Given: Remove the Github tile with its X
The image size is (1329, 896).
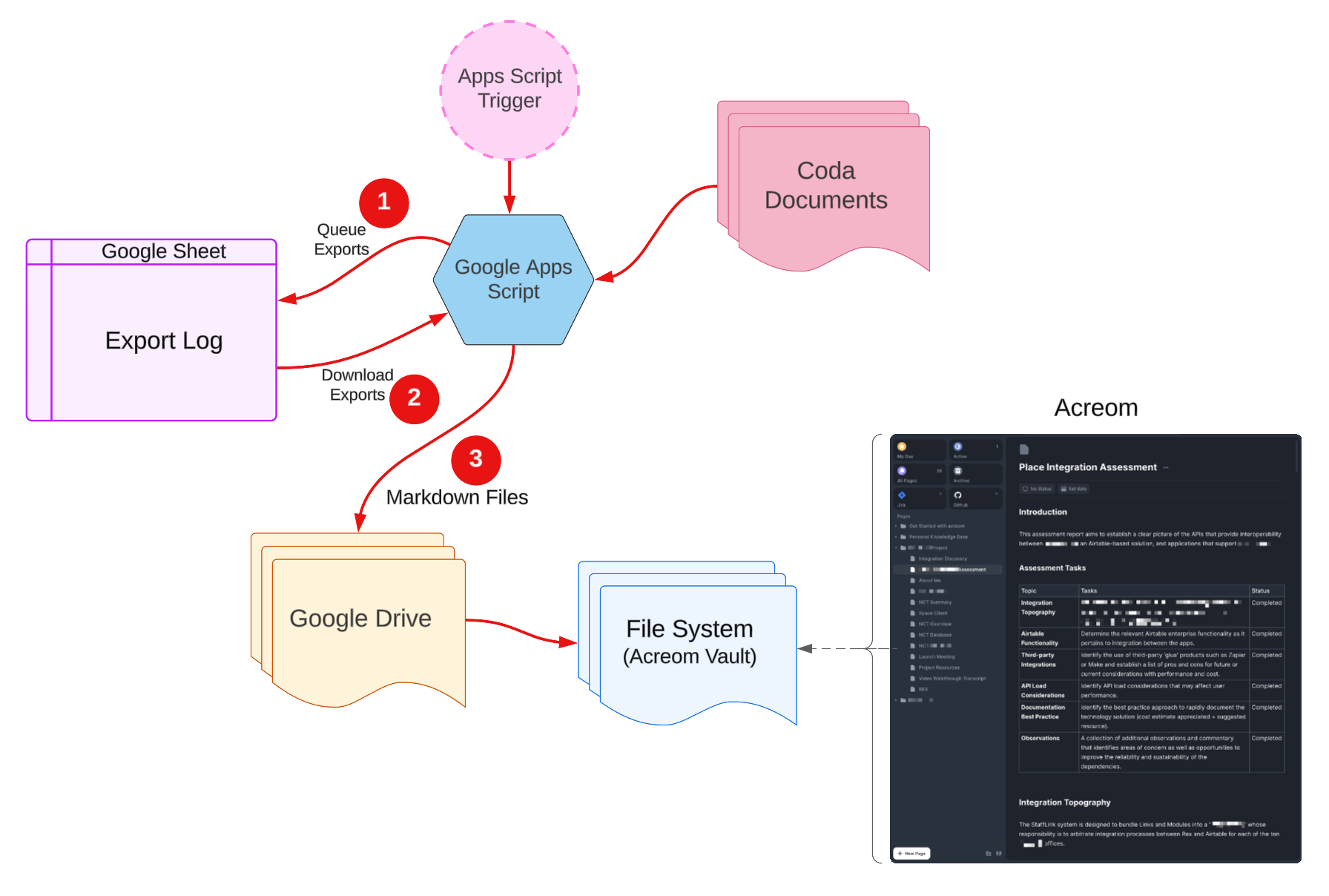Looking at the screenshot, I should pyautogui.click(x=997, y=493).
